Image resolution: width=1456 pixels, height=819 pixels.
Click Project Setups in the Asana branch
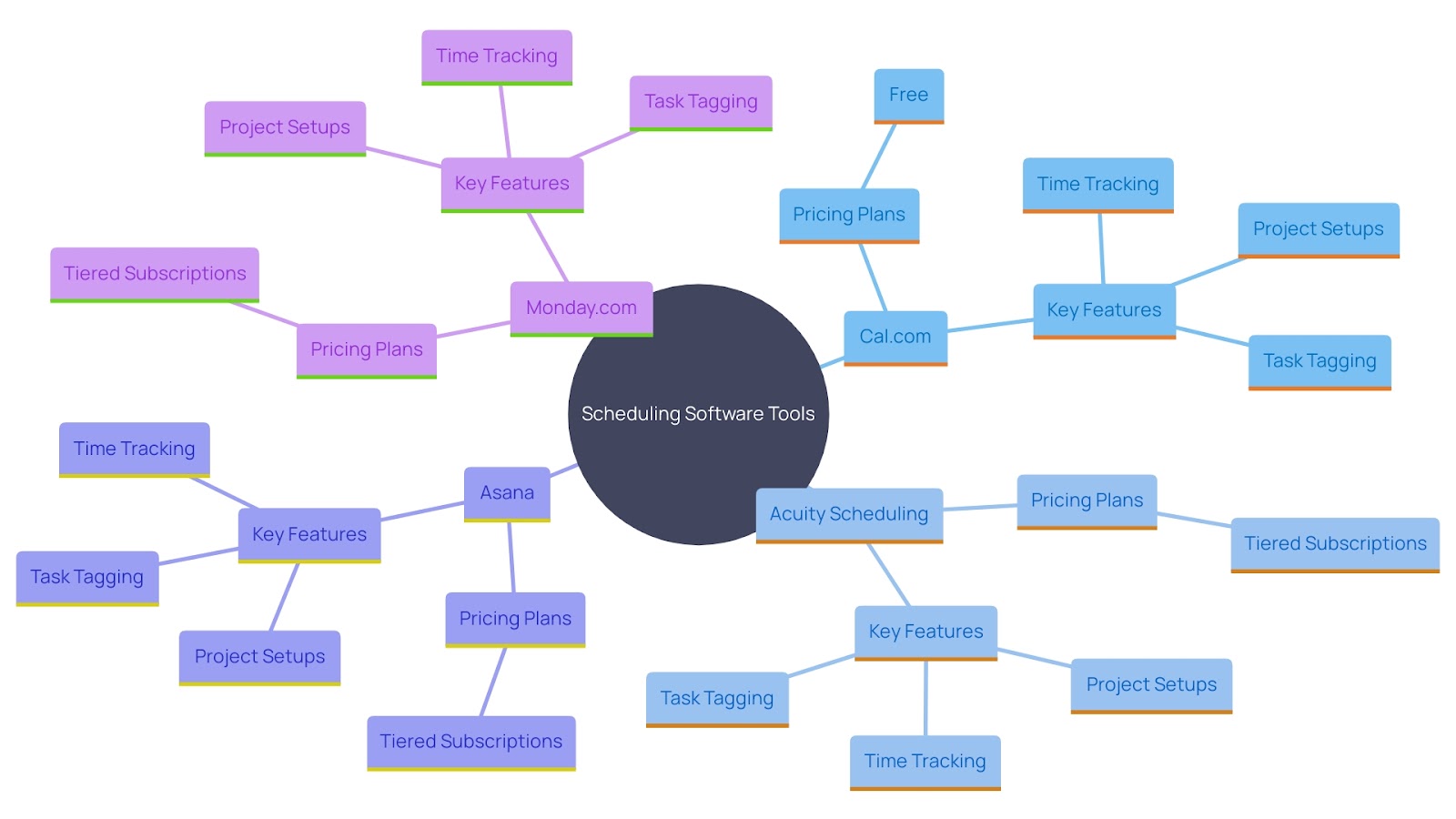(x=259, y=658)
